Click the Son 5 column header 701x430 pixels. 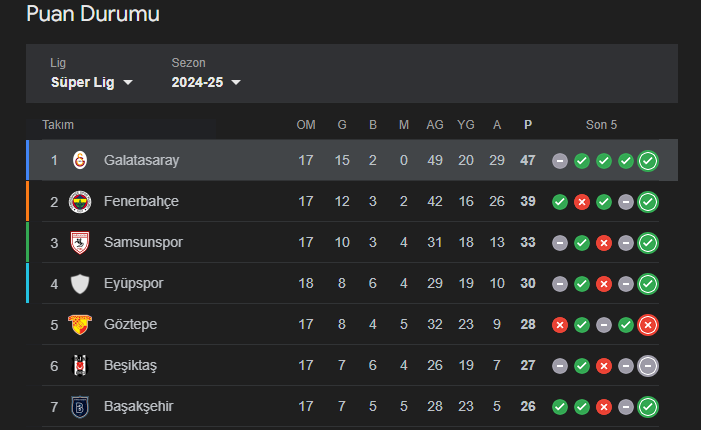[601, 125]
